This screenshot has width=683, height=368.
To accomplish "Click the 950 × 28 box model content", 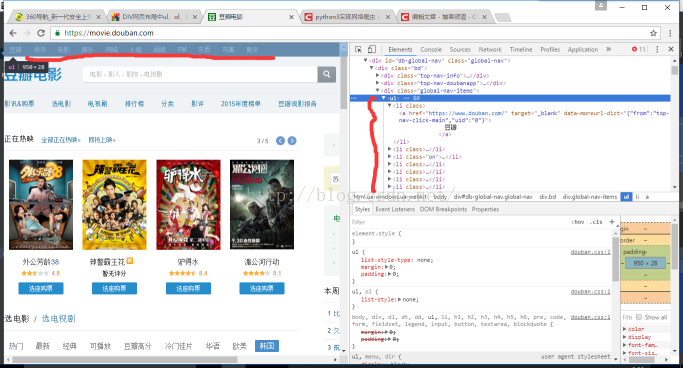I will tap(645, 263).
